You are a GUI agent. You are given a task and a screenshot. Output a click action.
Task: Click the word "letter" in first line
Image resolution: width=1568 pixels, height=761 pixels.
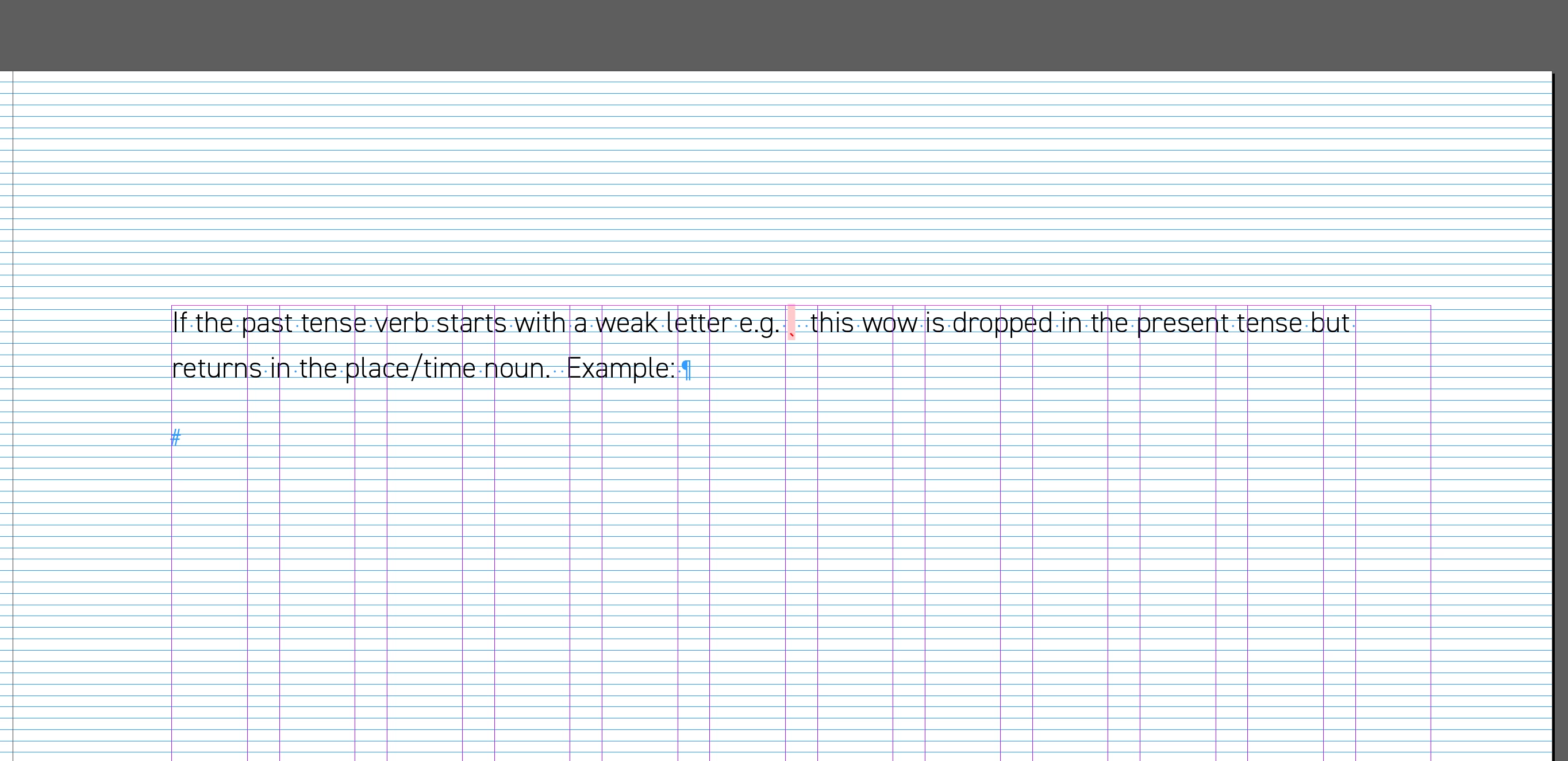click(699, 322)
